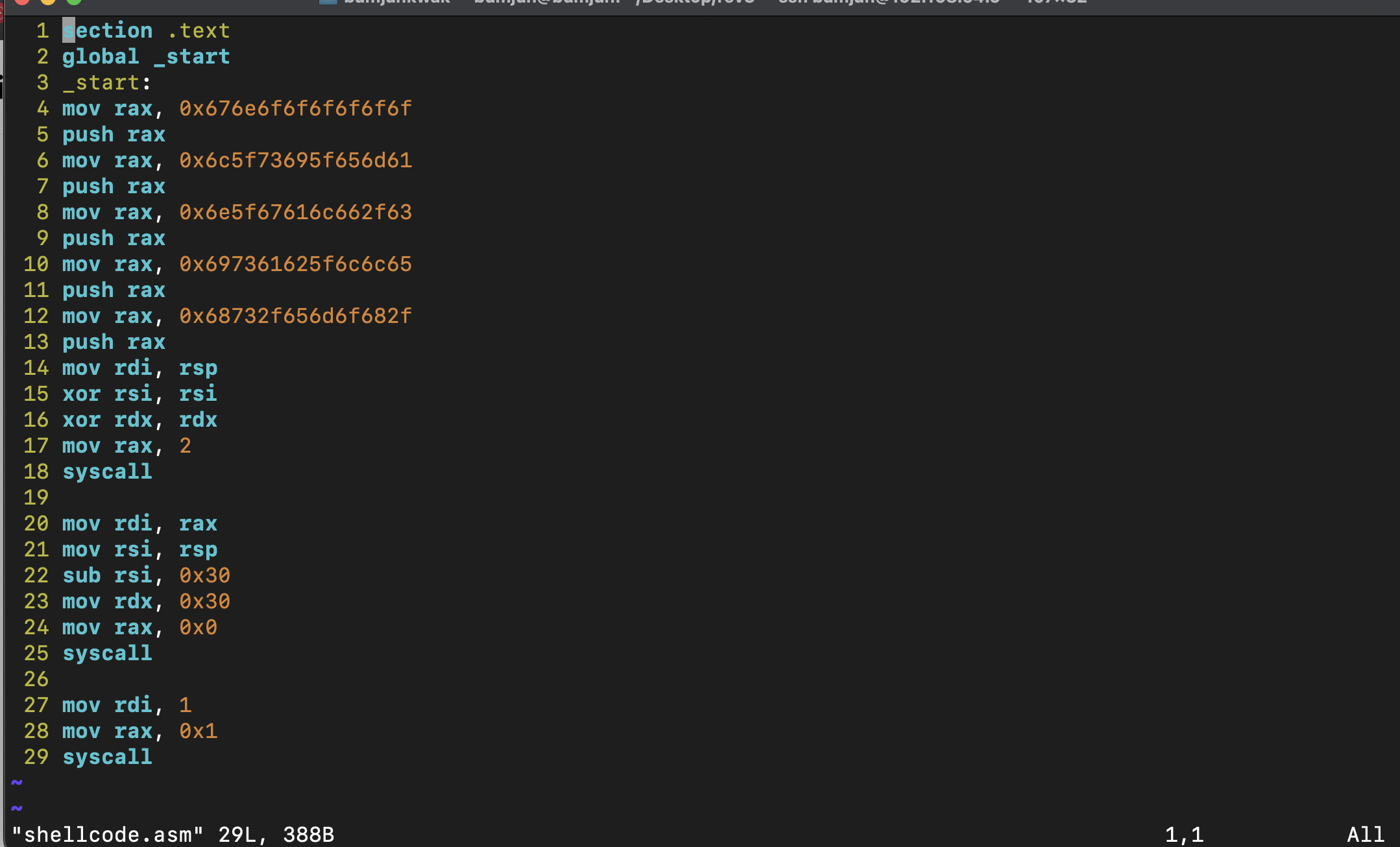
Task: Click the green zoom window button
Action: point(74,2)
